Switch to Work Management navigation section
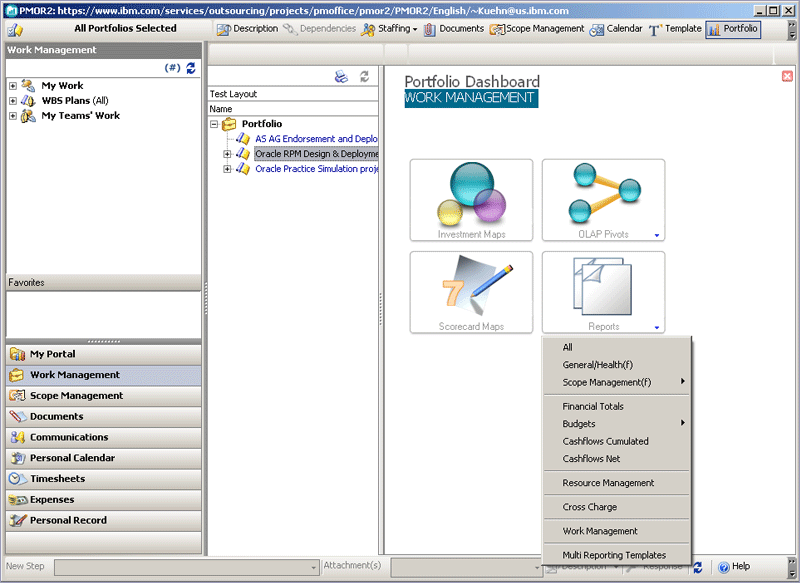 click(104, 375)
